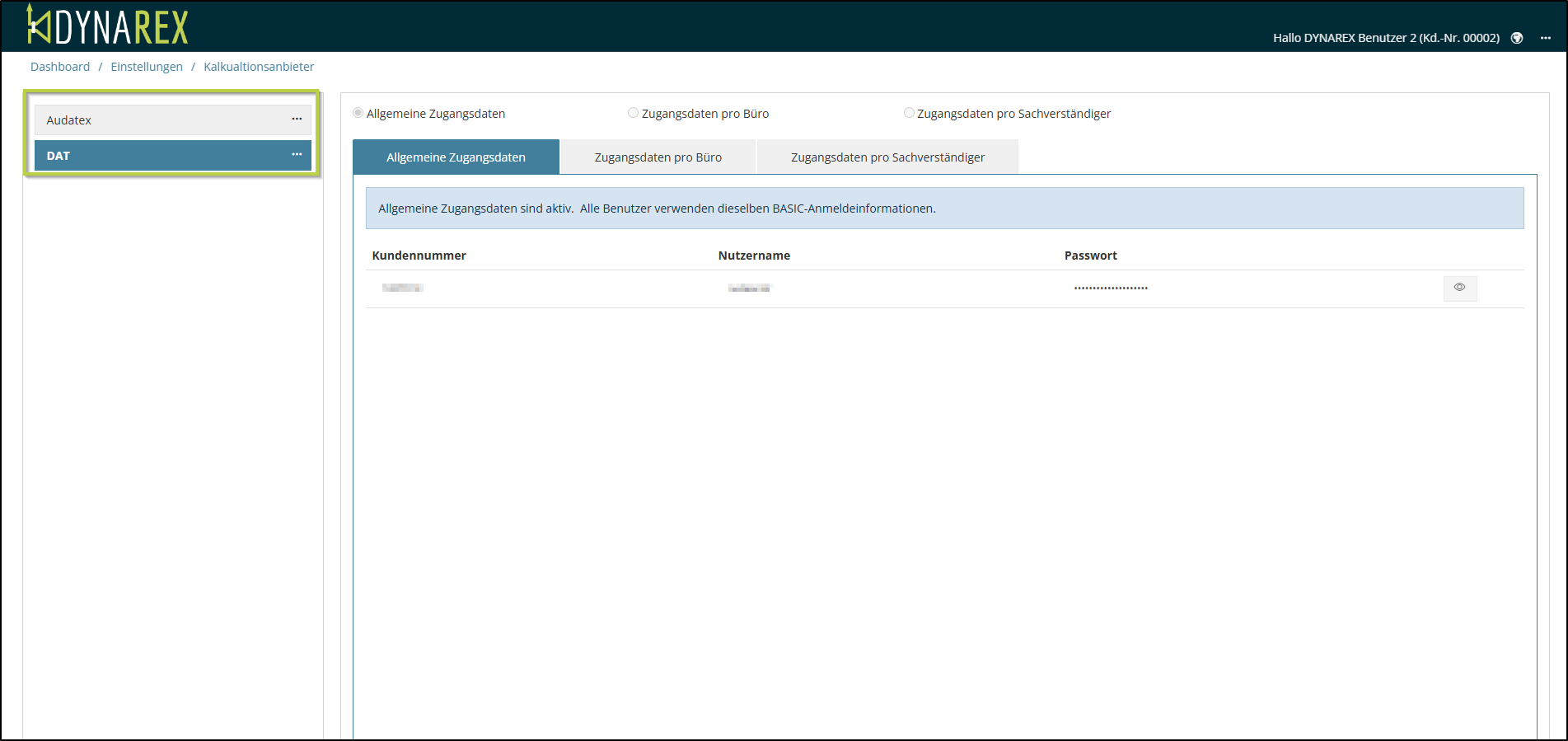Select Zugangsdaten pro Büro radio button

tap(633, 113)
